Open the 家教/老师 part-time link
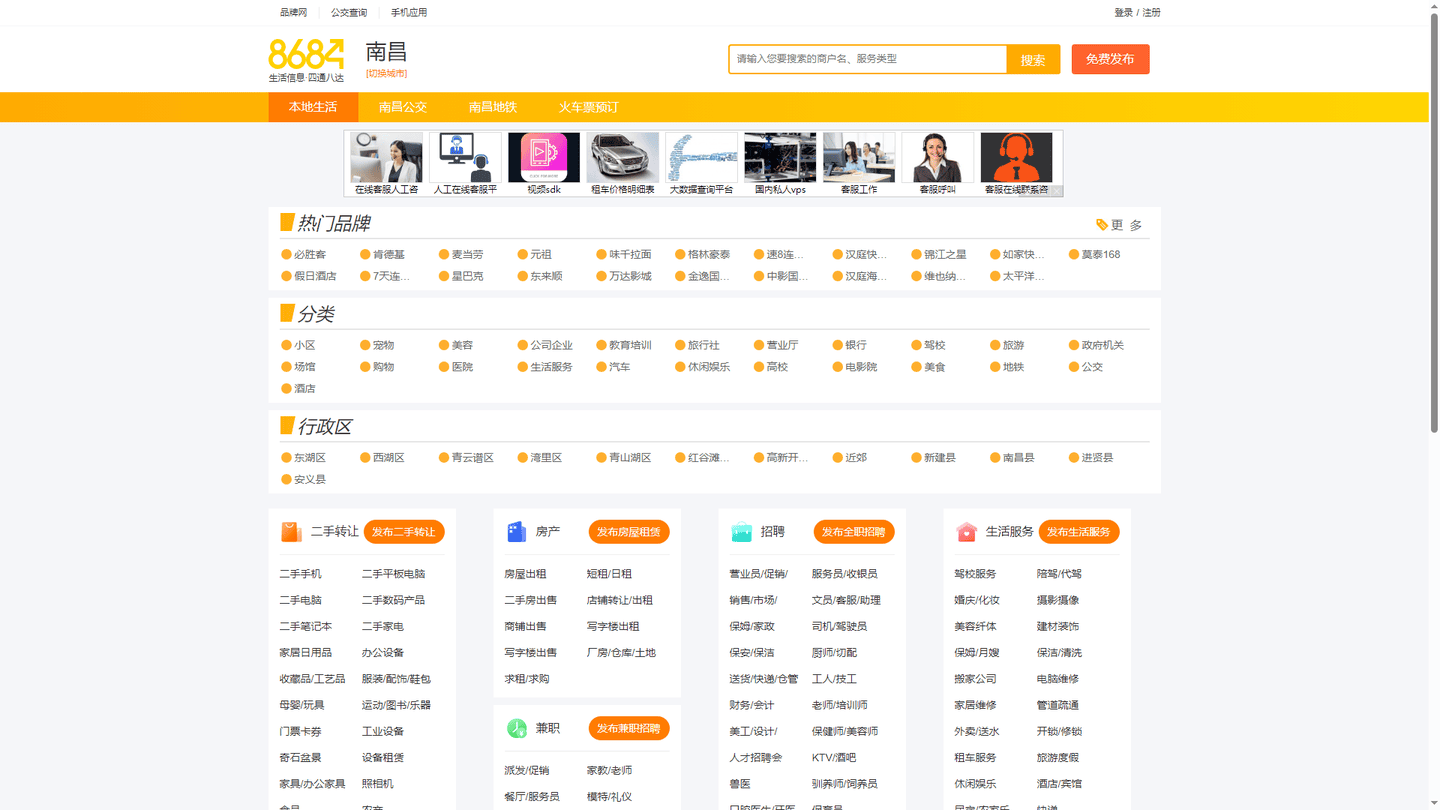Viewport: 1440px width, 810px height. pyautogui.click(x=610, y=770)
